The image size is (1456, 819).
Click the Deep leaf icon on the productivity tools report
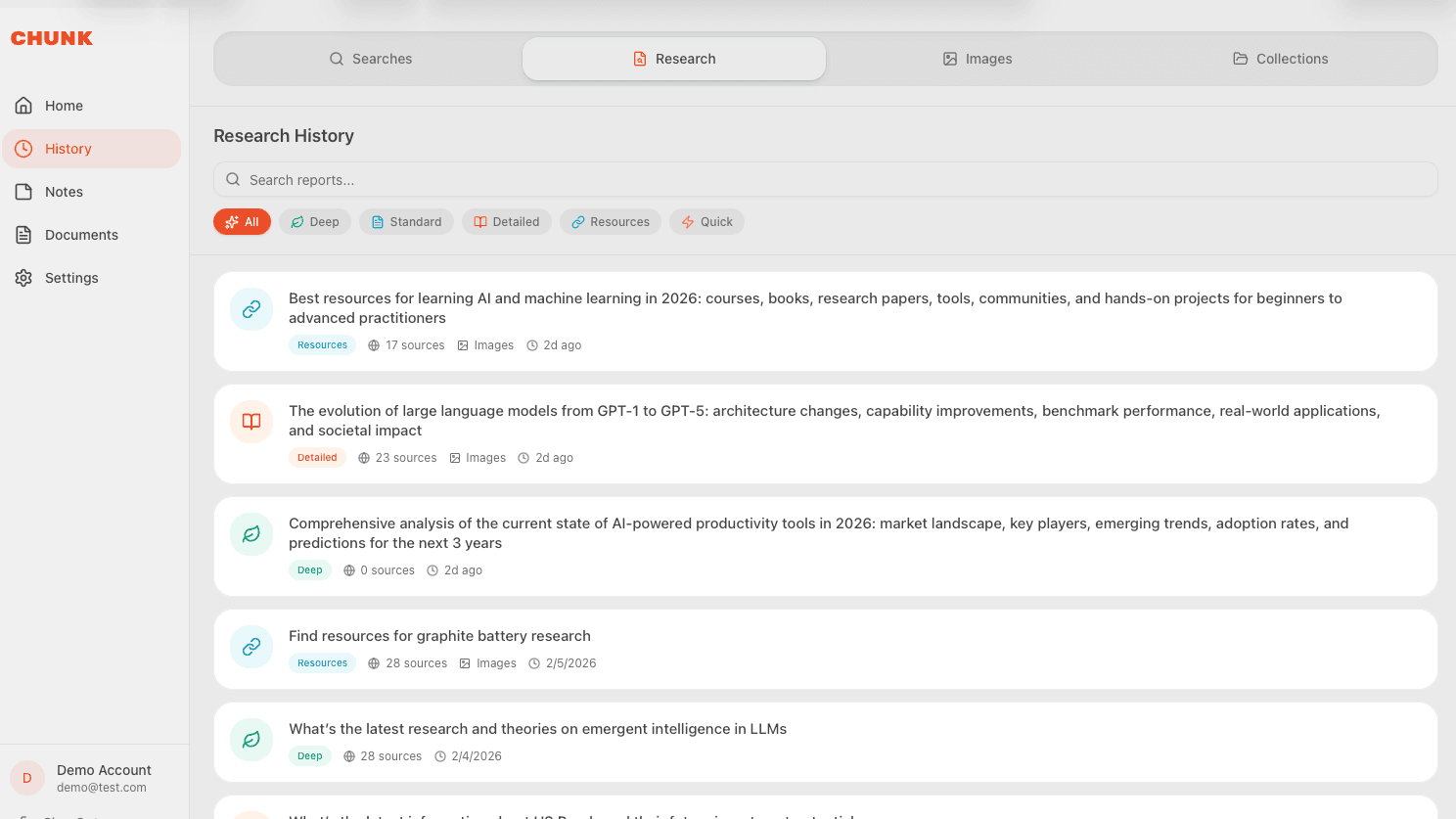pos(251,533)
